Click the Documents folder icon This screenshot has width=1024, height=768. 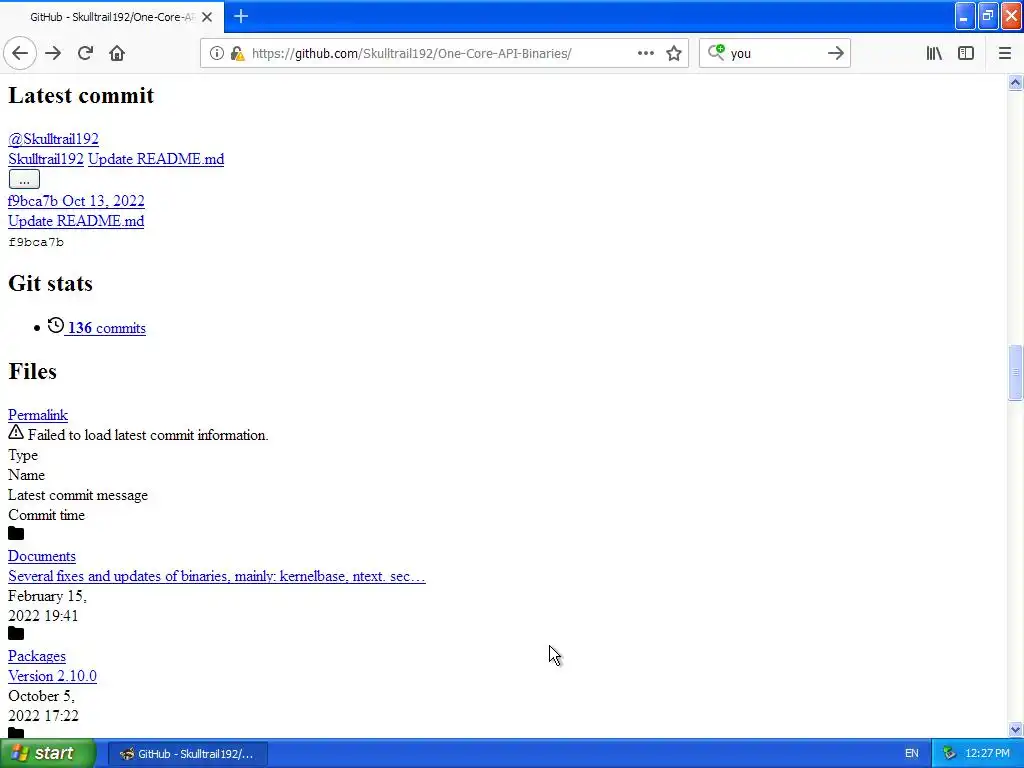coord(16,534)
